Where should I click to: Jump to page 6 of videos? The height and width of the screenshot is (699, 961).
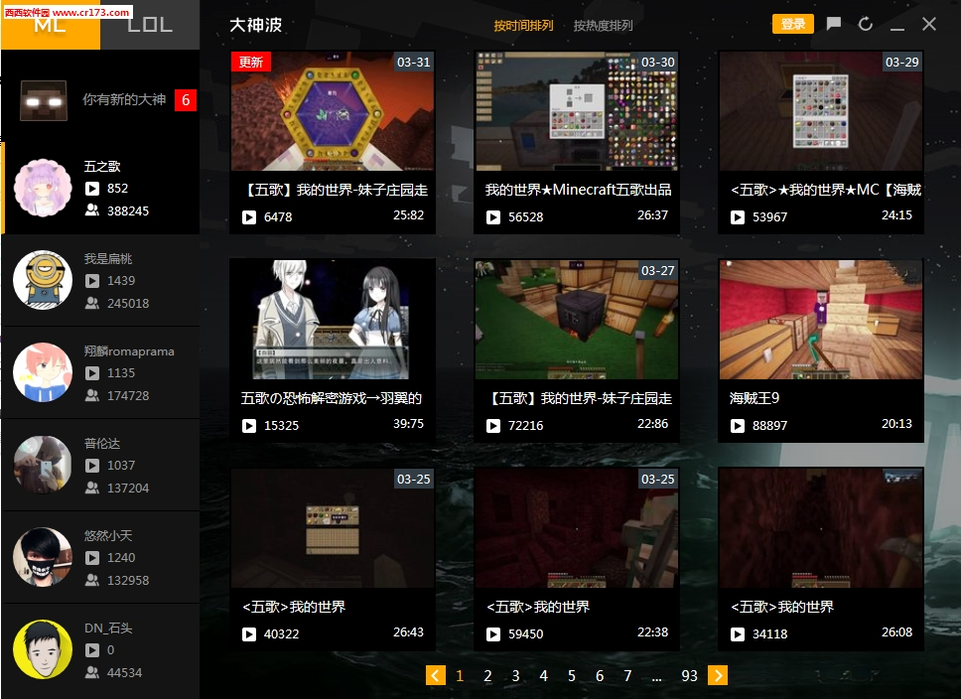coord(599,676)
